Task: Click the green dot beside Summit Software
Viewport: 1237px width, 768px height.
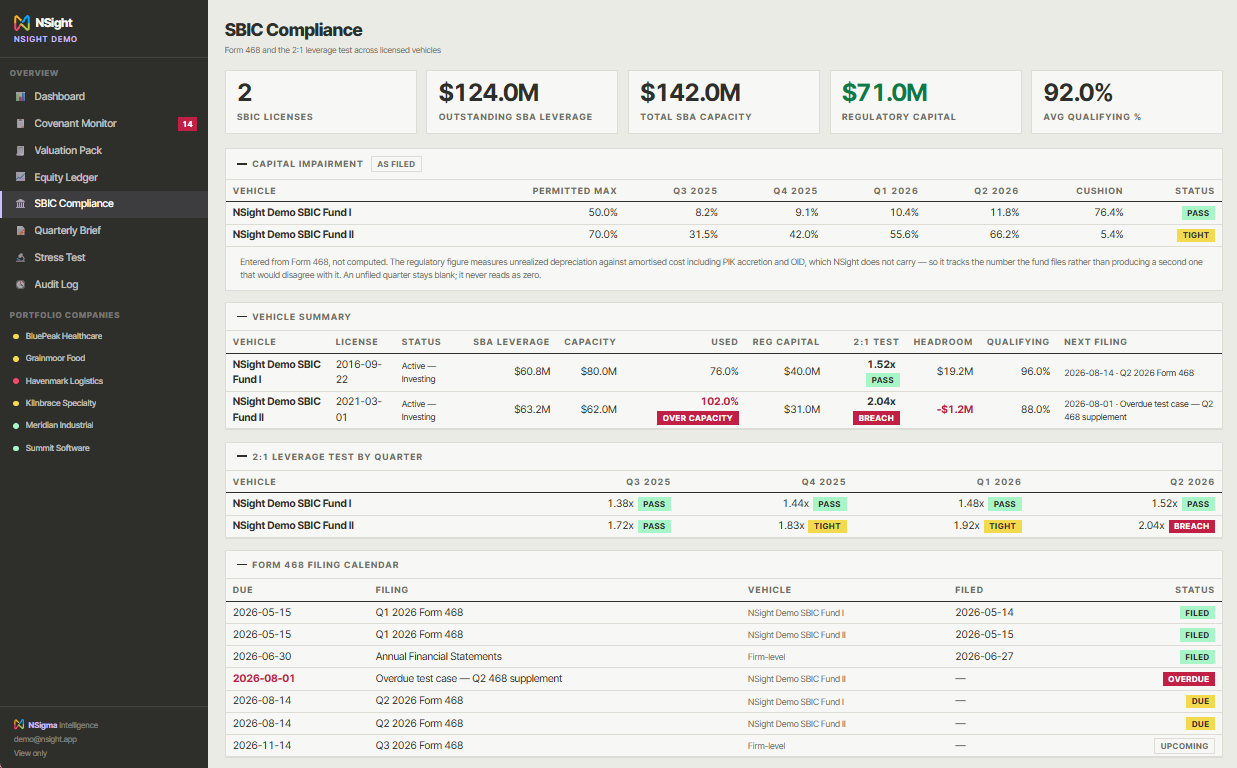Action: [15, 448]
